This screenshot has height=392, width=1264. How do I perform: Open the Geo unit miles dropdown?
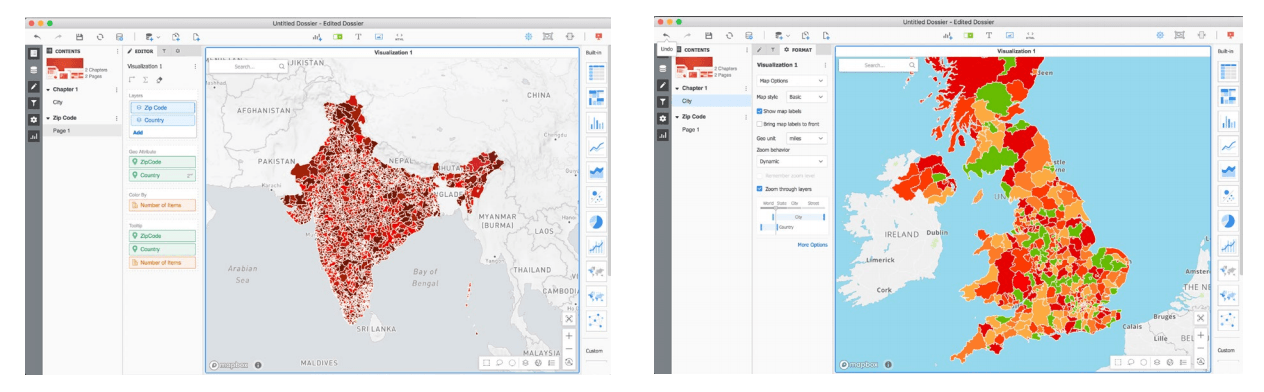[807, 138]
